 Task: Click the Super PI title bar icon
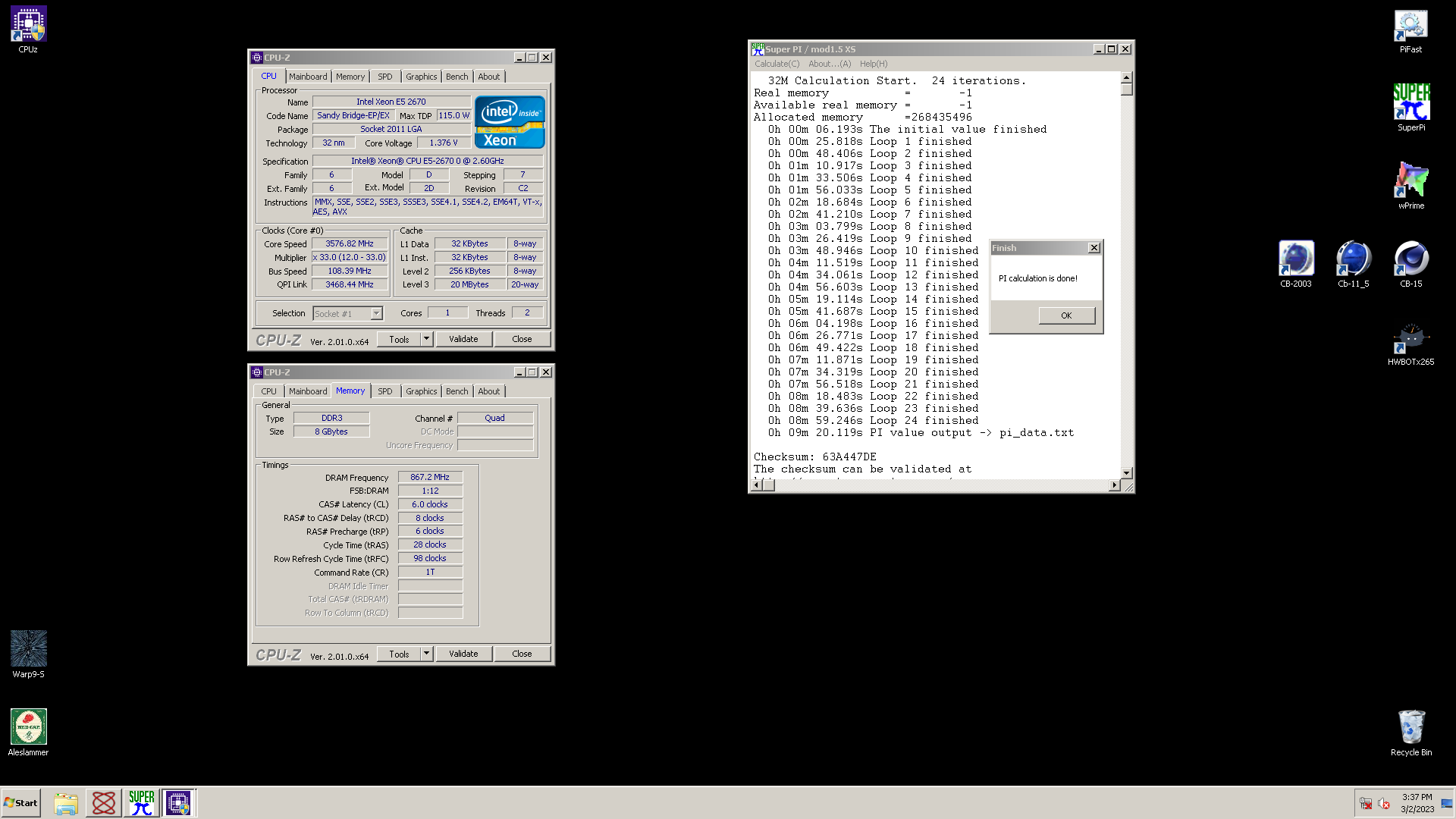click(758, 49)
